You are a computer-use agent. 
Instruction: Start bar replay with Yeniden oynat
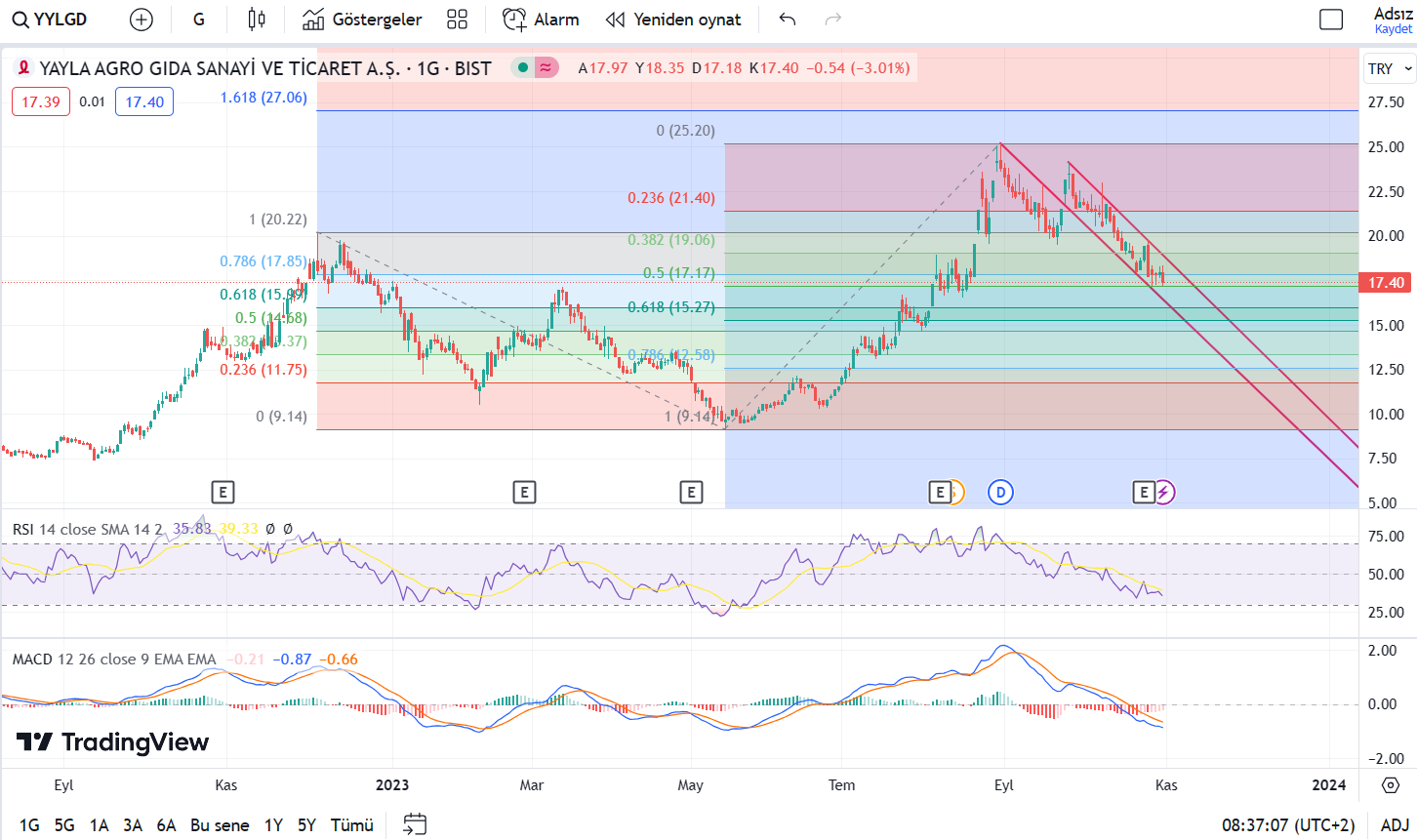tap(673, 20)
